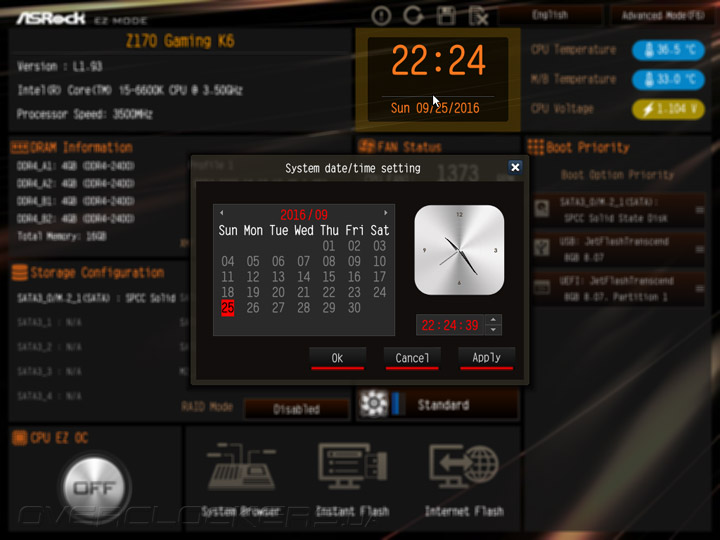Select day 30 in calendar
The image size is (720, 540).
tap(354, 308)
